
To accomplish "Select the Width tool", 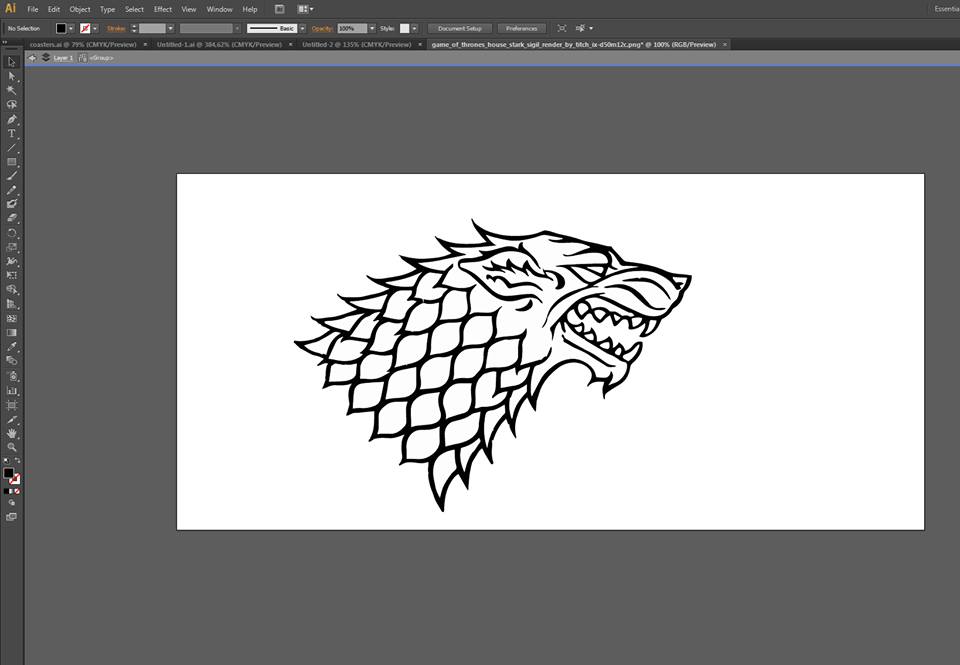I will pyautogui.click(x=12, y=261).
